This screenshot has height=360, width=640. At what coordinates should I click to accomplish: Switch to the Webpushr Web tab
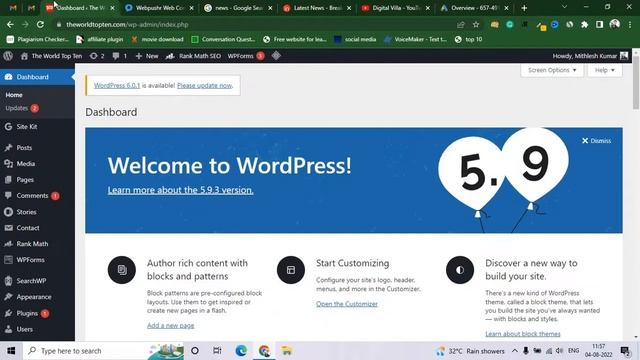point(159,8)
